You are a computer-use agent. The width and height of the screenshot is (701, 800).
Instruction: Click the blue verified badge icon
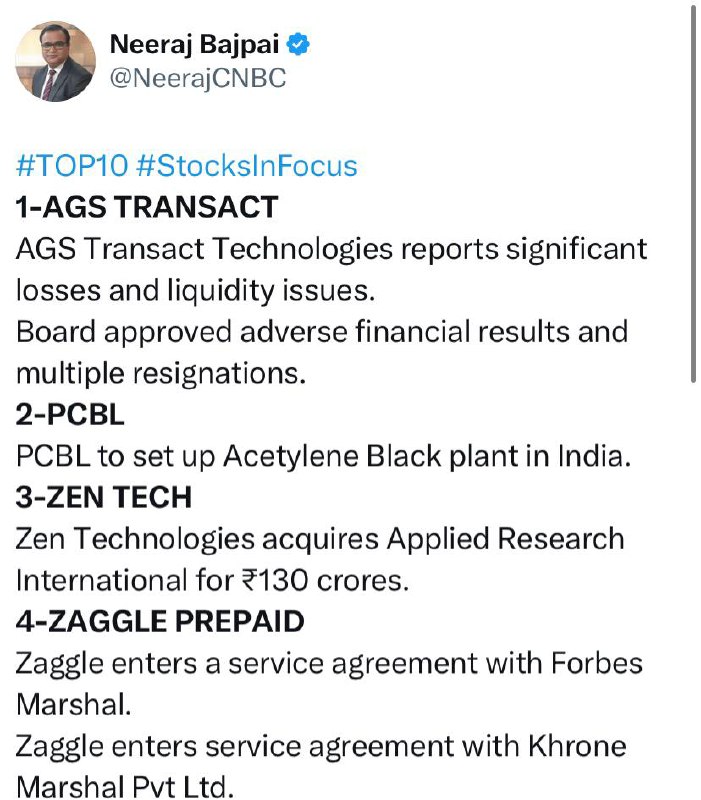tap(298, 44)
